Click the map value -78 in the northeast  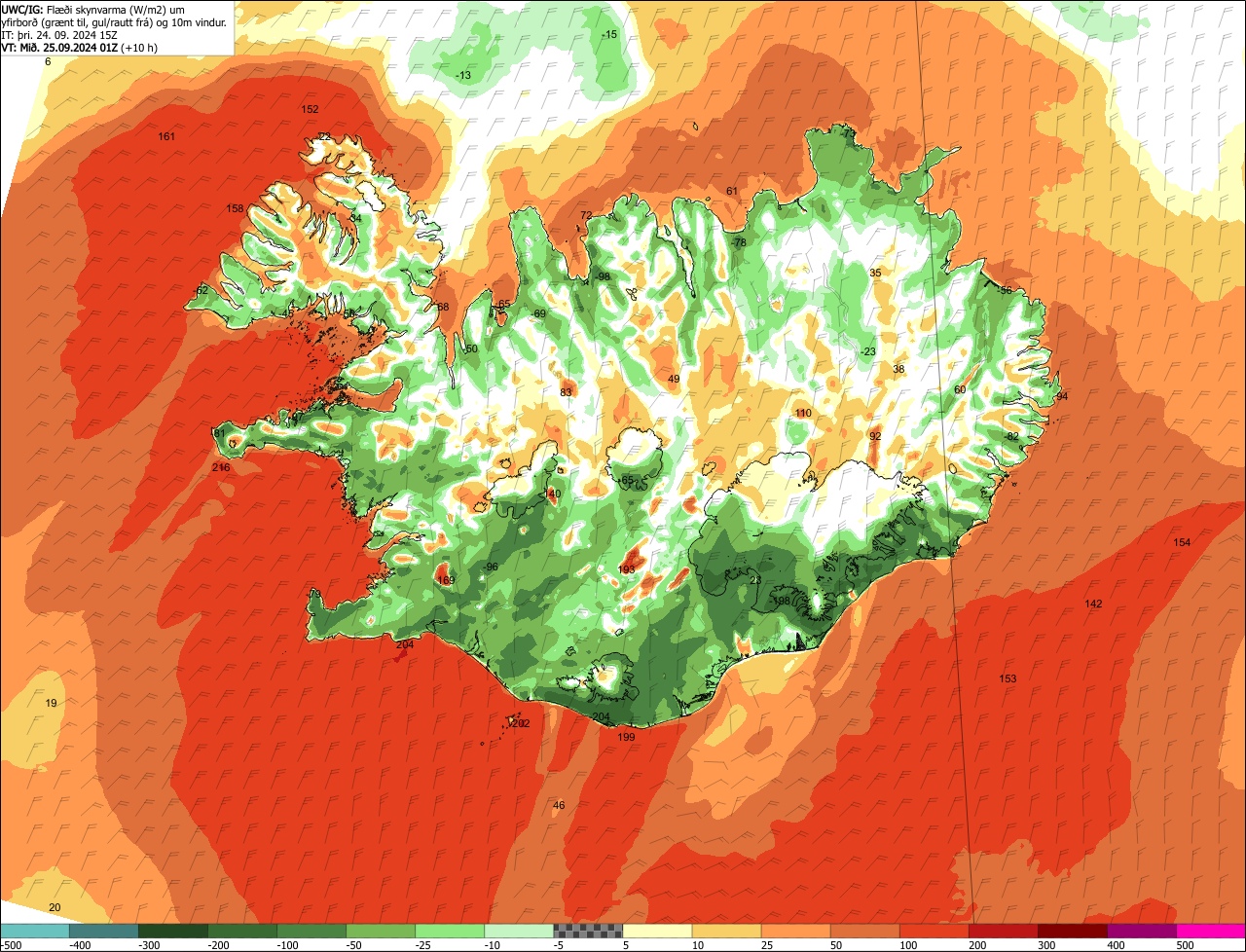click(x=739, y=242)
